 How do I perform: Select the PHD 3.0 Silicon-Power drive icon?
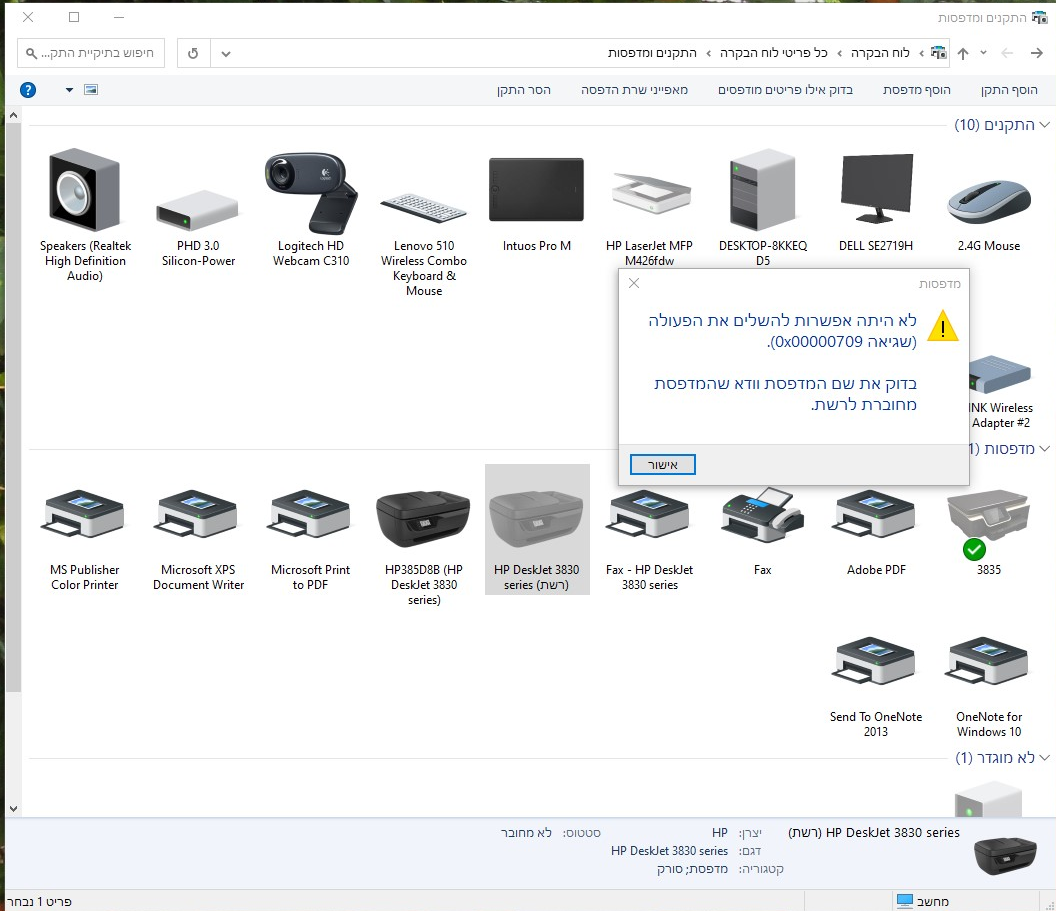[197, 211]
